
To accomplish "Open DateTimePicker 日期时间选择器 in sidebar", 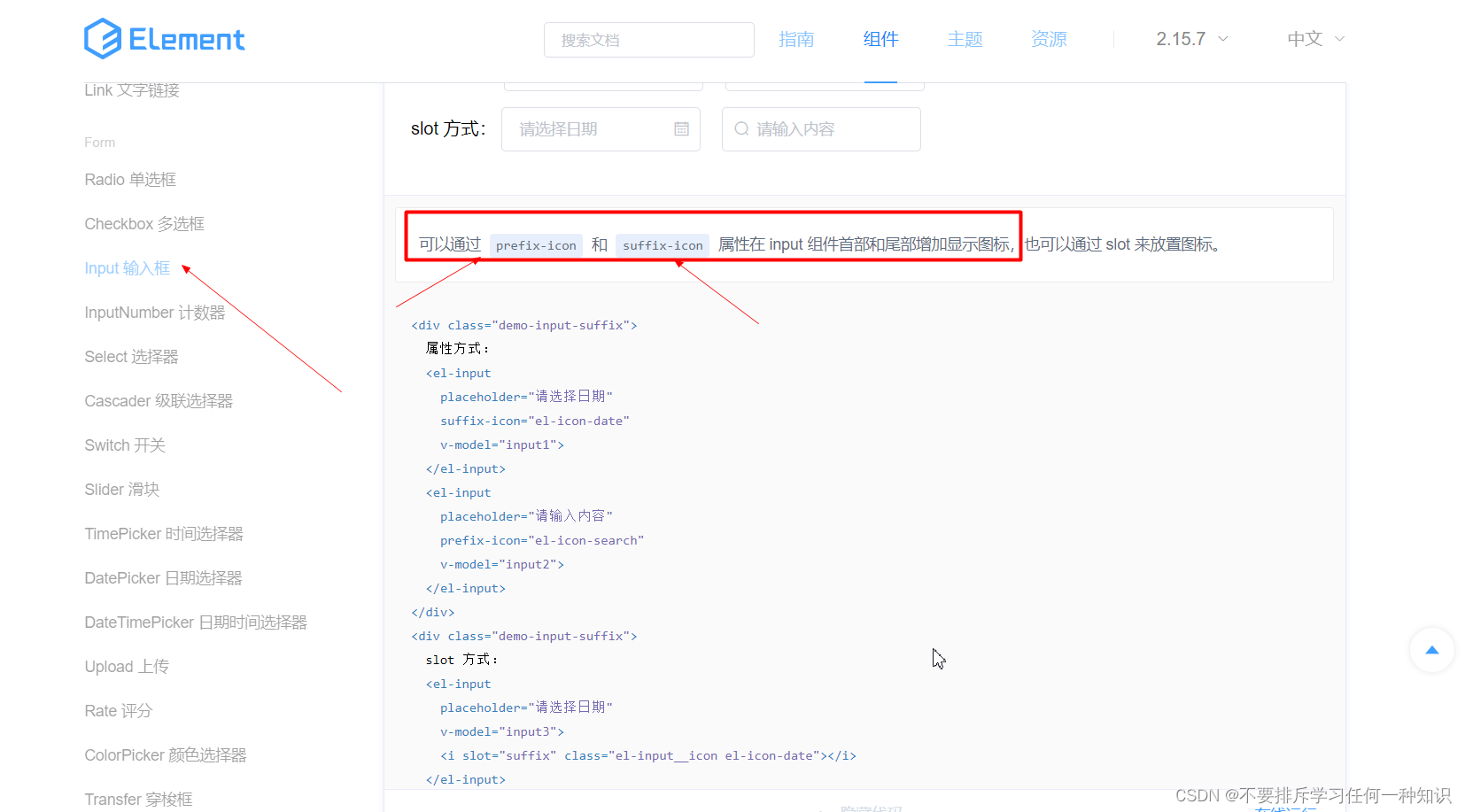I will [196, 623].
